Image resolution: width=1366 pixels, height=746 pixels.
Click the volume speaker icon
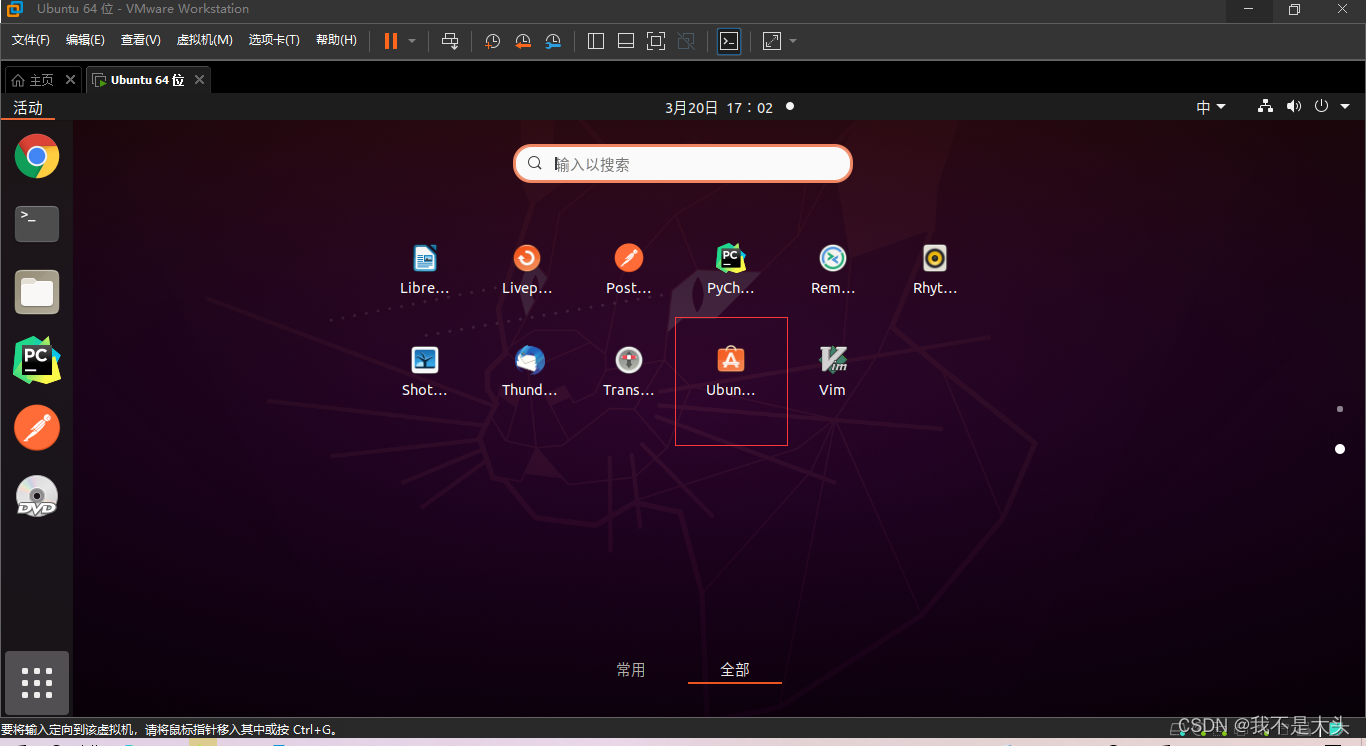(x=1294, y=106)
